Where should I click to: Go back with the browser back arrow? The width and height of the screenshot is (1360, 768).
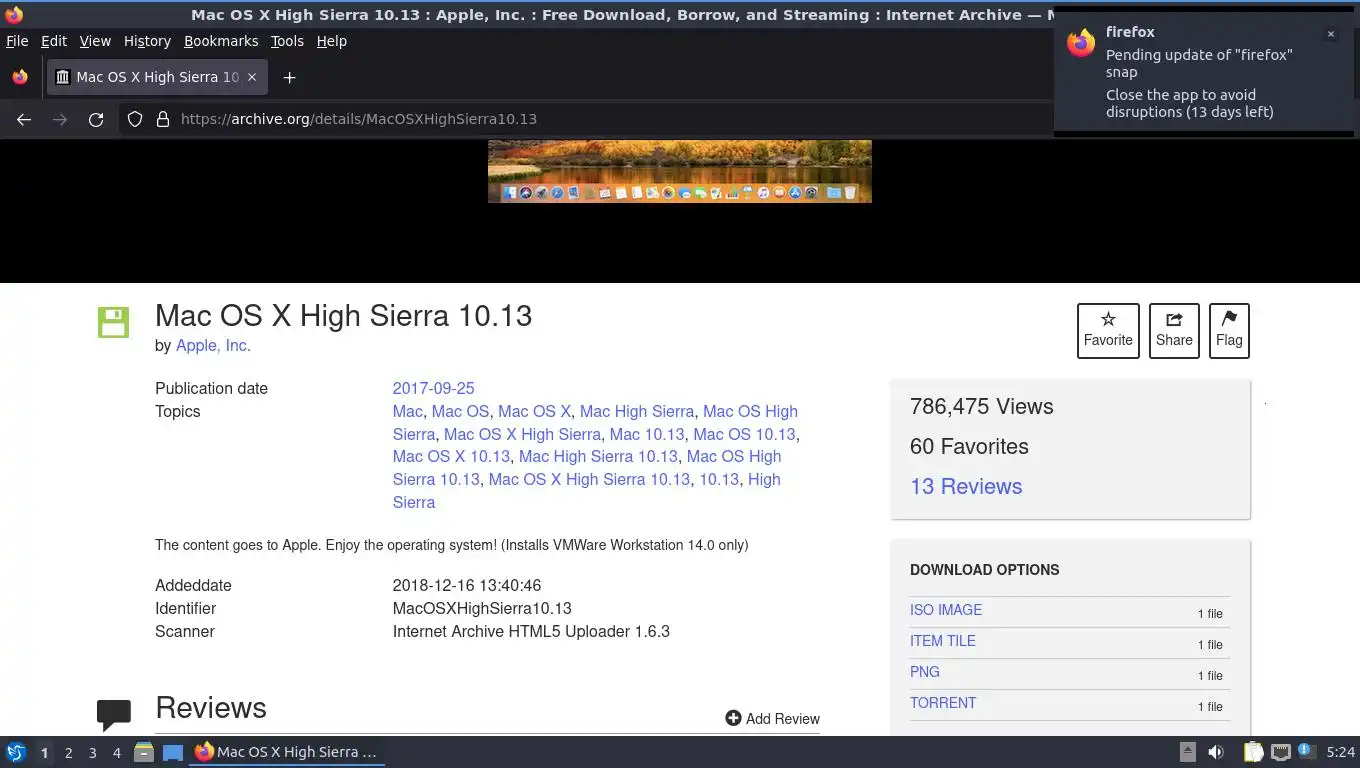[24, 119]
